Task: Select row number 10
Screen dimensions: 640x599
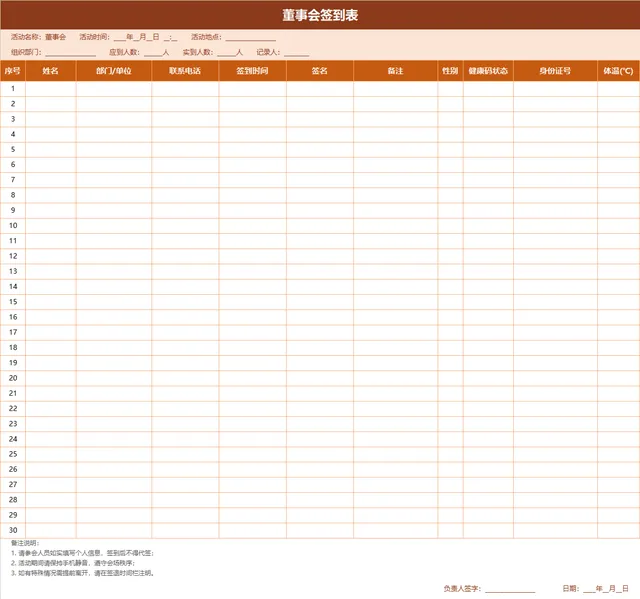Action: (13, 226)
